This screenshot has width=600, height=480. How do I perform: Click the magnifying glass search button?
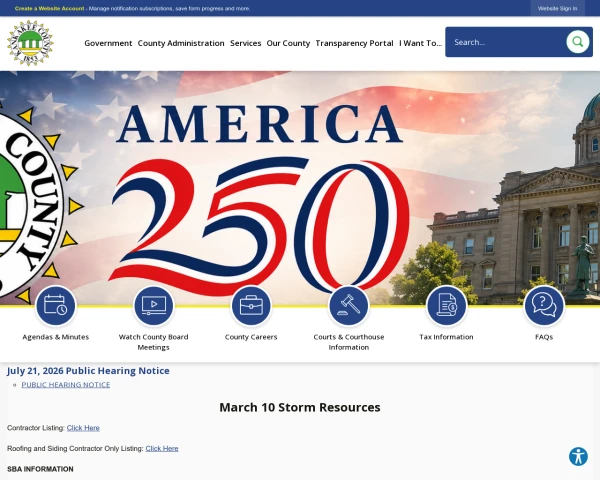pyautogui.click(x=577, y=42)
